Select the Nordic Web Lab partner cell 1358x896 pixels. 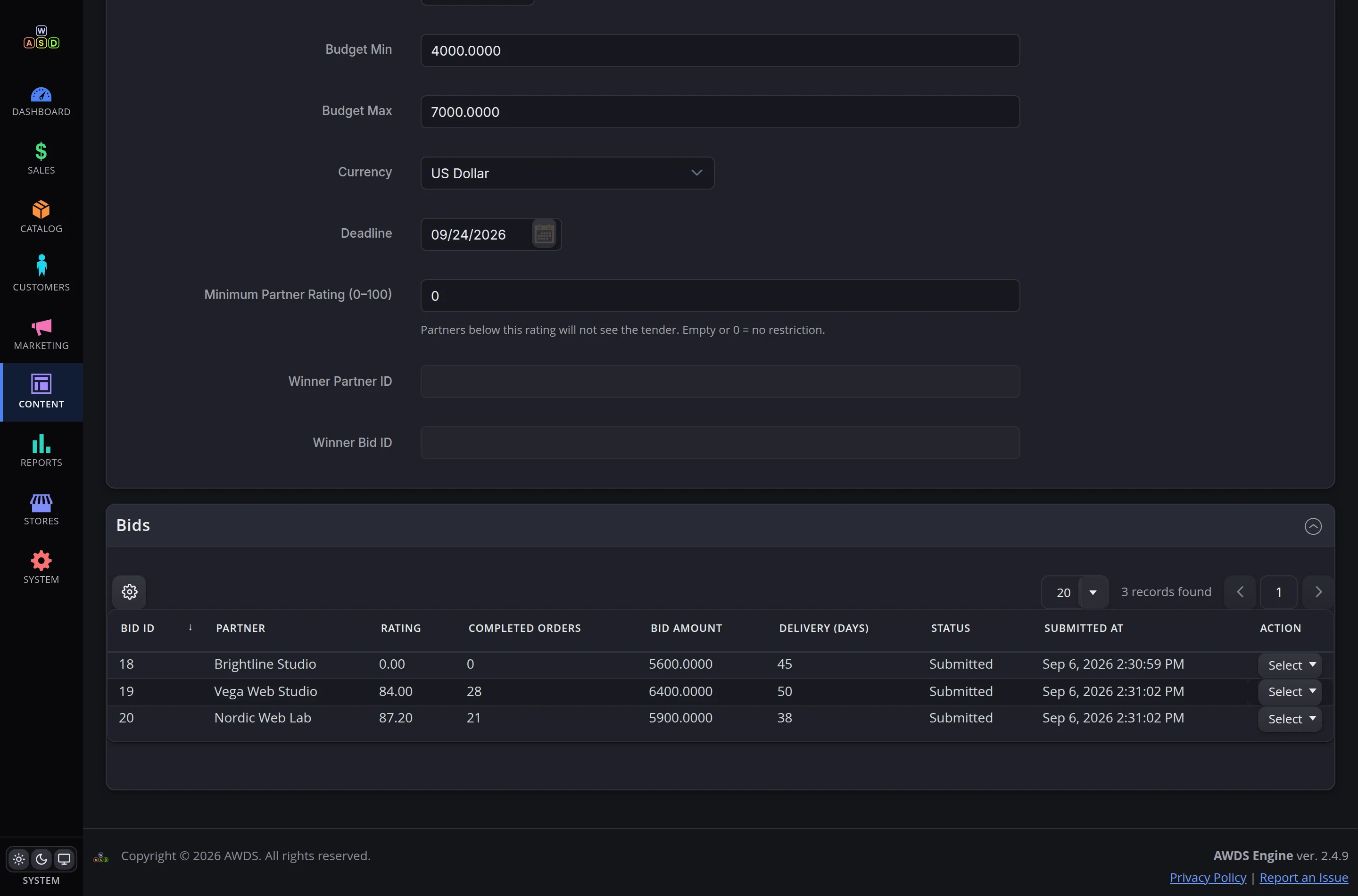pos(262,718)
